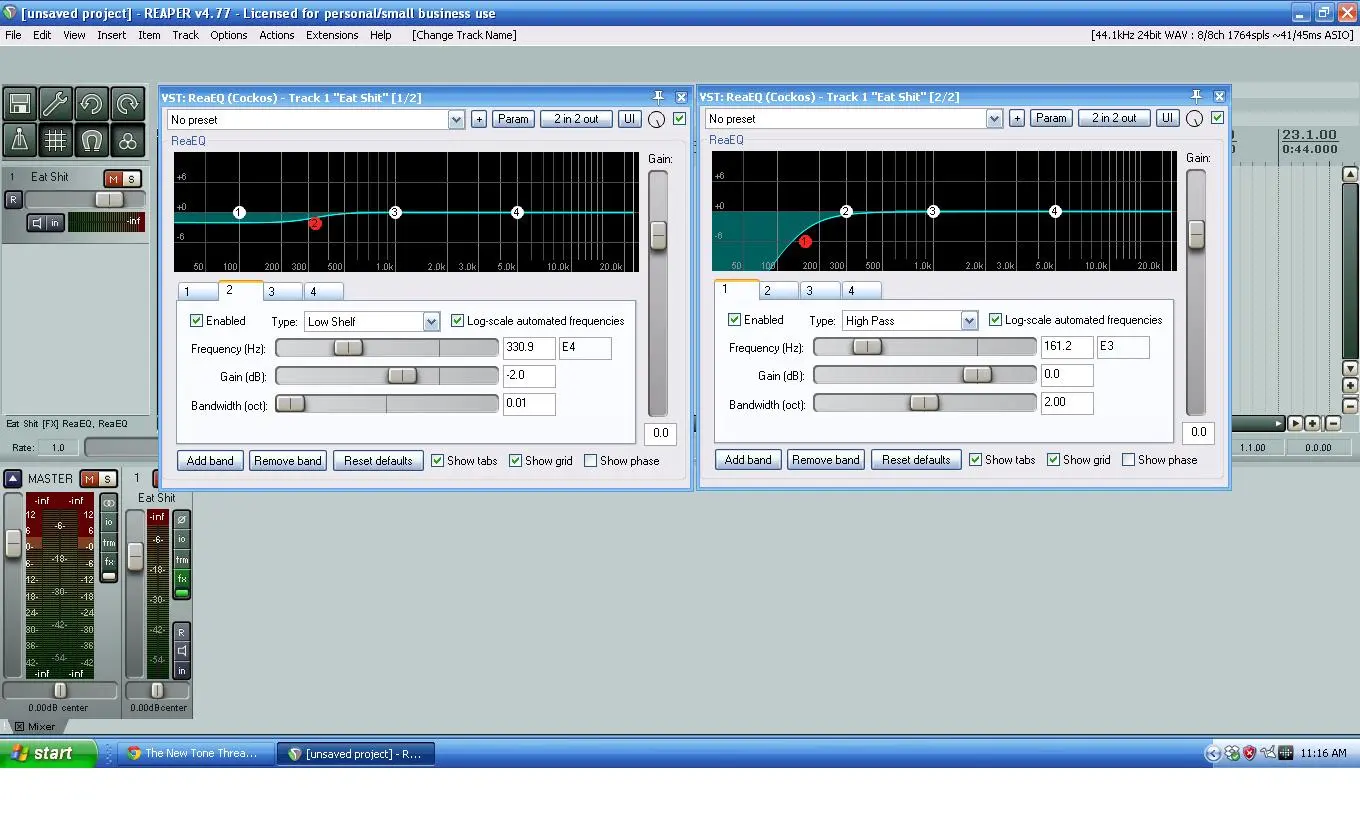The image size is (1360, 819).
Task: Pin the first ReaEQ window on top
Action: pyautogui.click(x=658, y=97)
